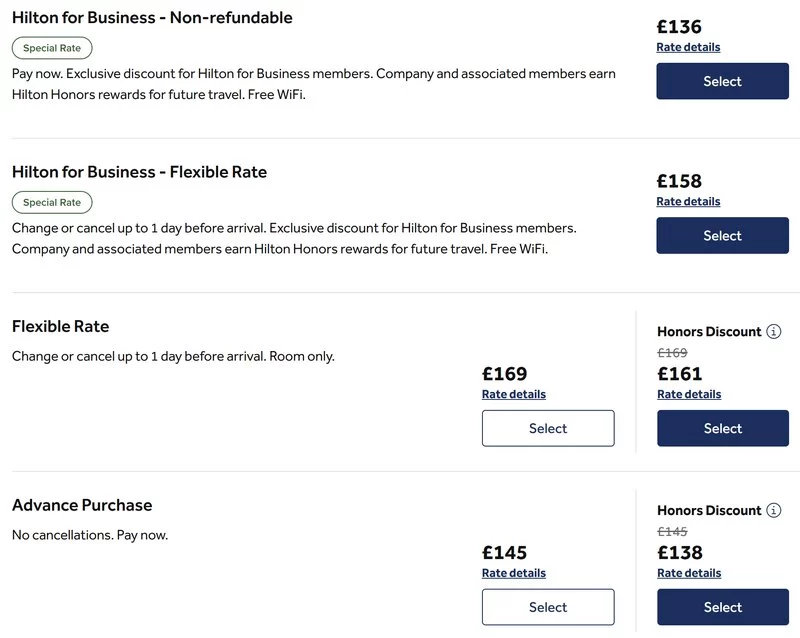This screenshot has height=638, width=800.
Task: Select the £138 Honors Advance Purchase rate
Action: tap(723, 607)
